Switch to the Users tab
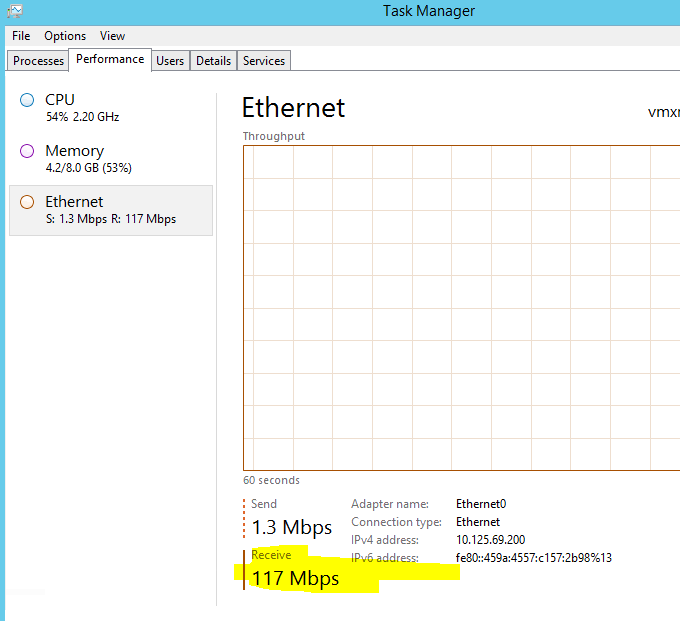 [x=170, y=61]
